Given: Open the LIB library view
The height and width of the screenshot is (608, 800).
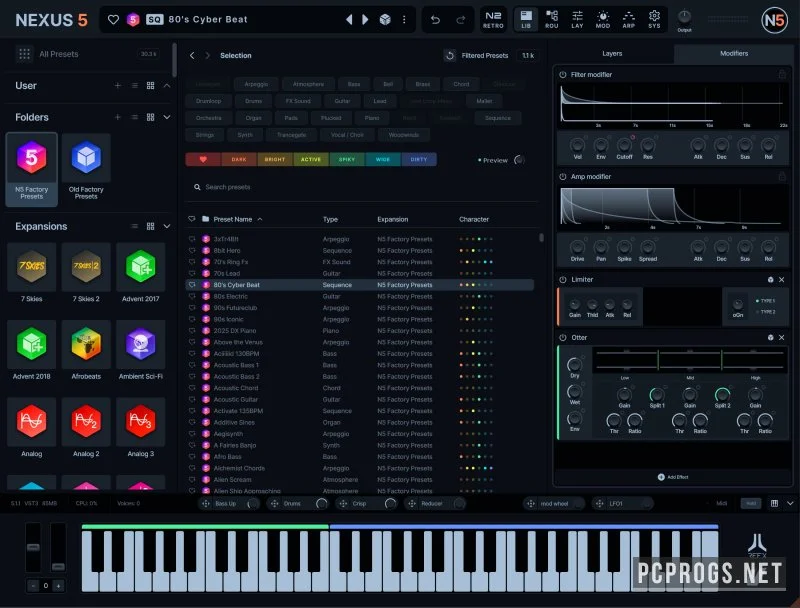Looking at the screenshot, I should [526, 19].
